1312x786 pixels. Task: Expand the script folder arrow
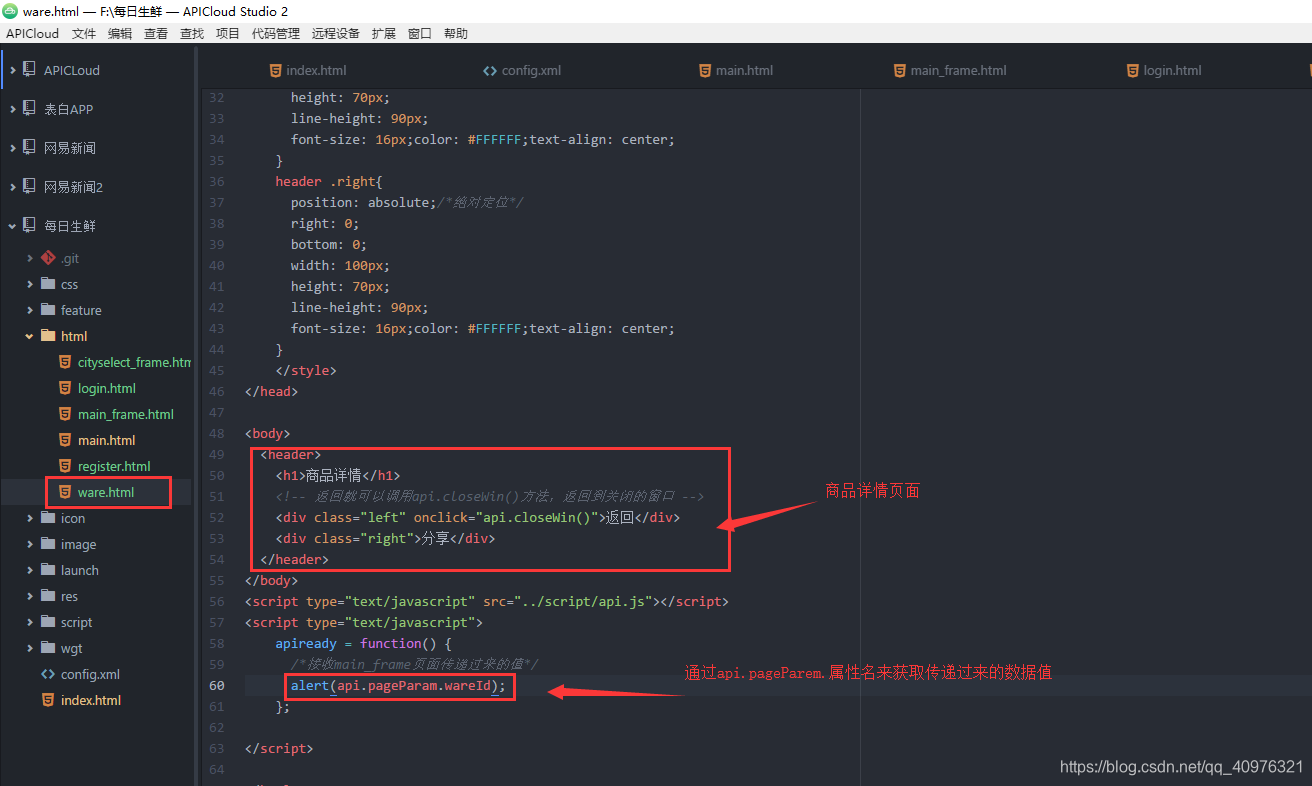30,622
